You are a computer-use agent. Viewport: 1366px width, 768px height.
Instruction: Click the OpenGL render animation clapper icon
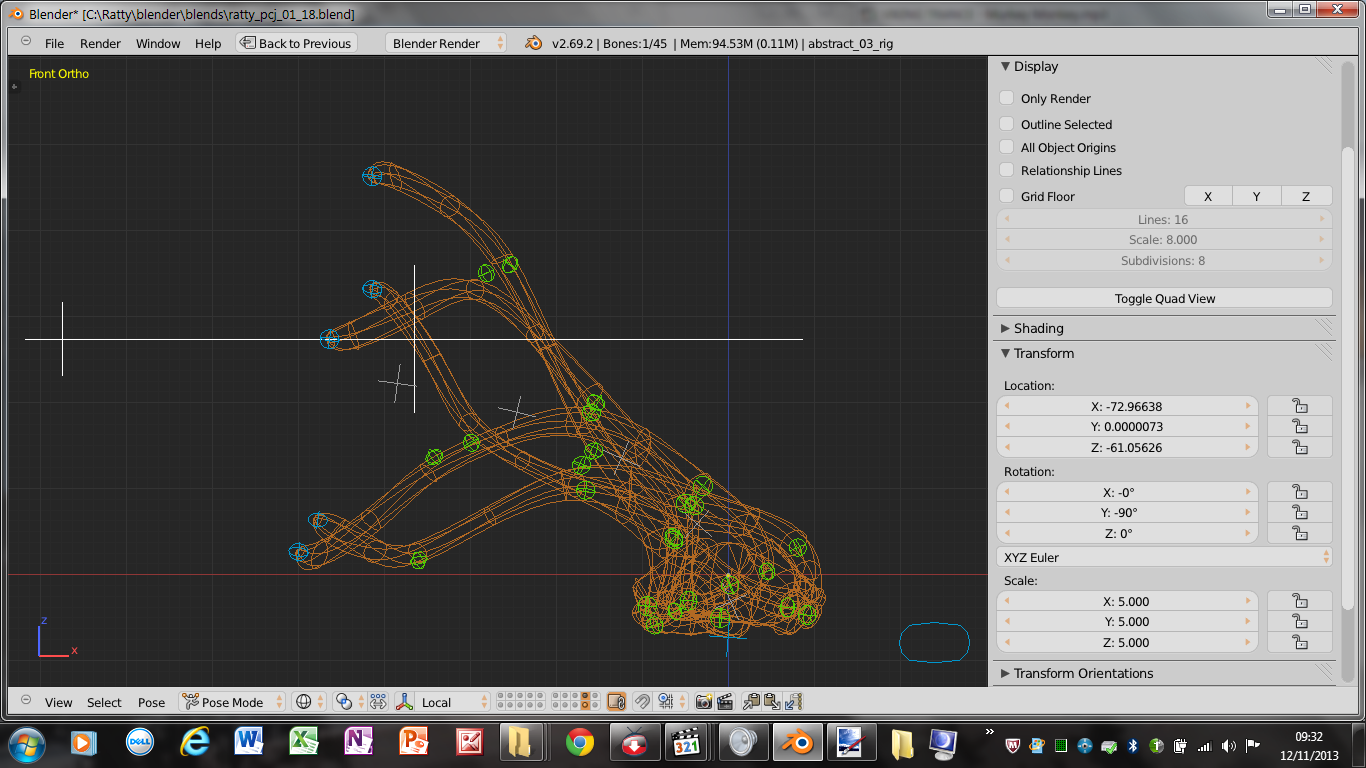(x=725, y=702)
